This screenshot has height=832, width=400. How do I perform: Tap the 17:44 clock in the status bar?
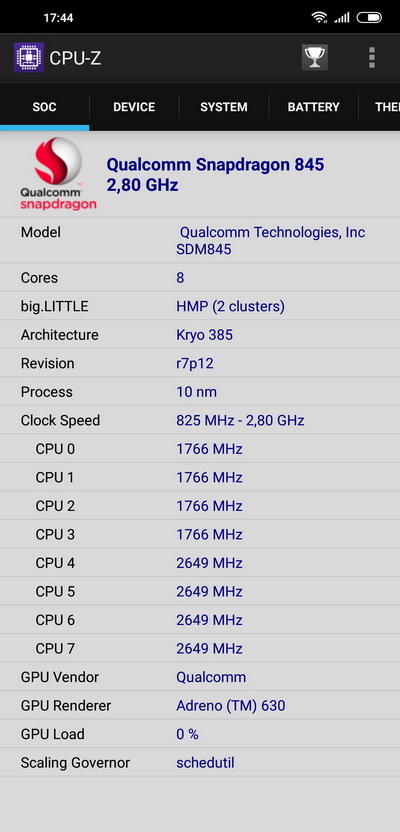click(58, 18)
